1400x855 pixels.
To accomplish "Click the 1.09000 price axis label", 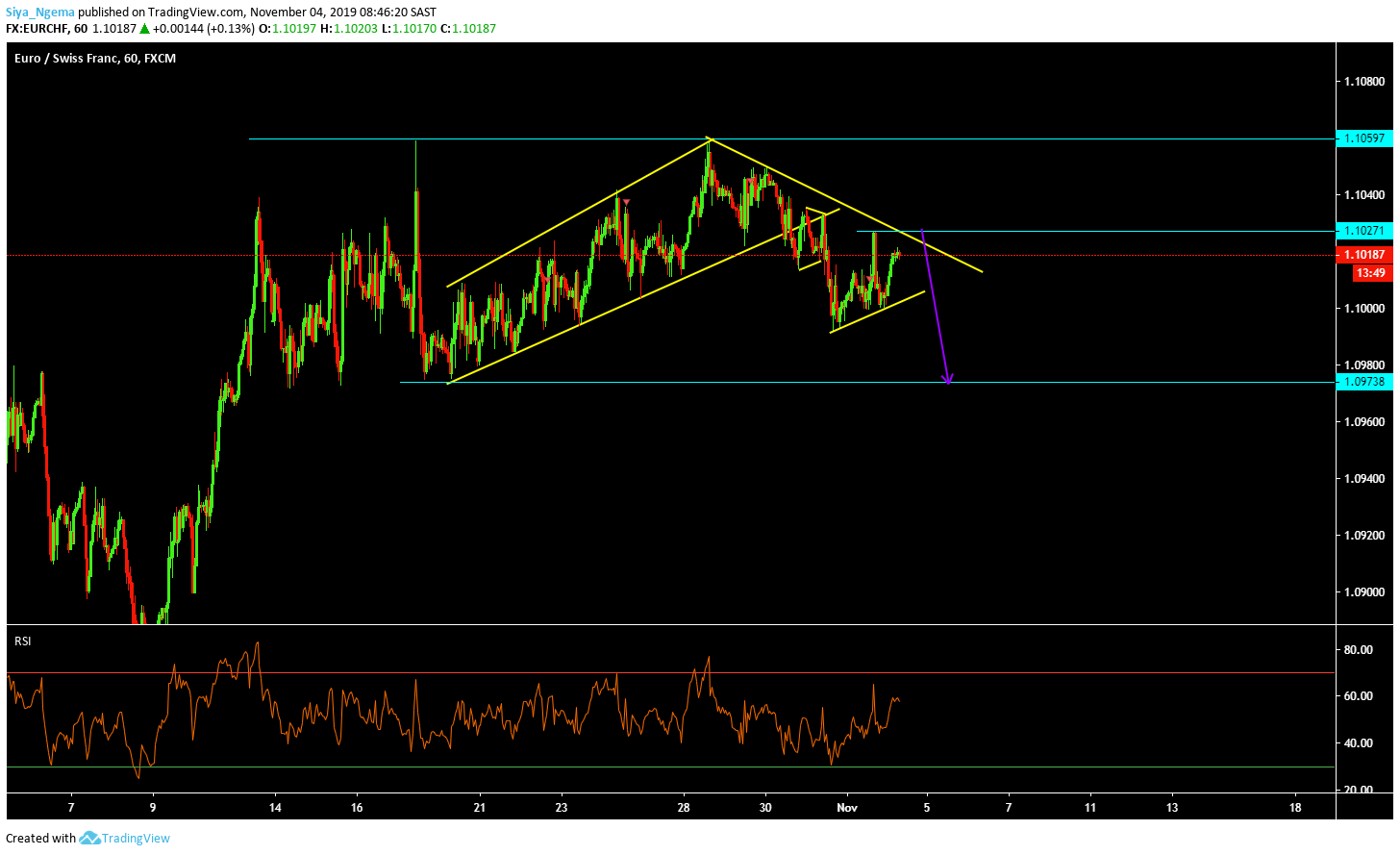I will point(1364,592).
